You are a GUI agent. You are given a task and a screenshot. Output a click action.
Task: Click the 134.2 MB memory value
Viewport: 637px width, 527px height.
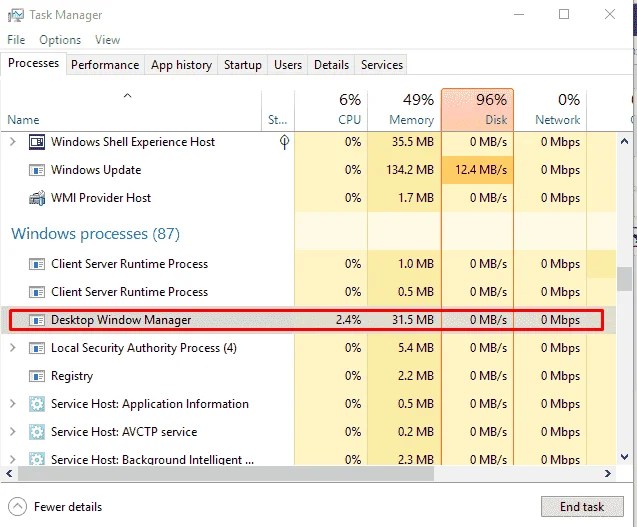pos(410,170)
